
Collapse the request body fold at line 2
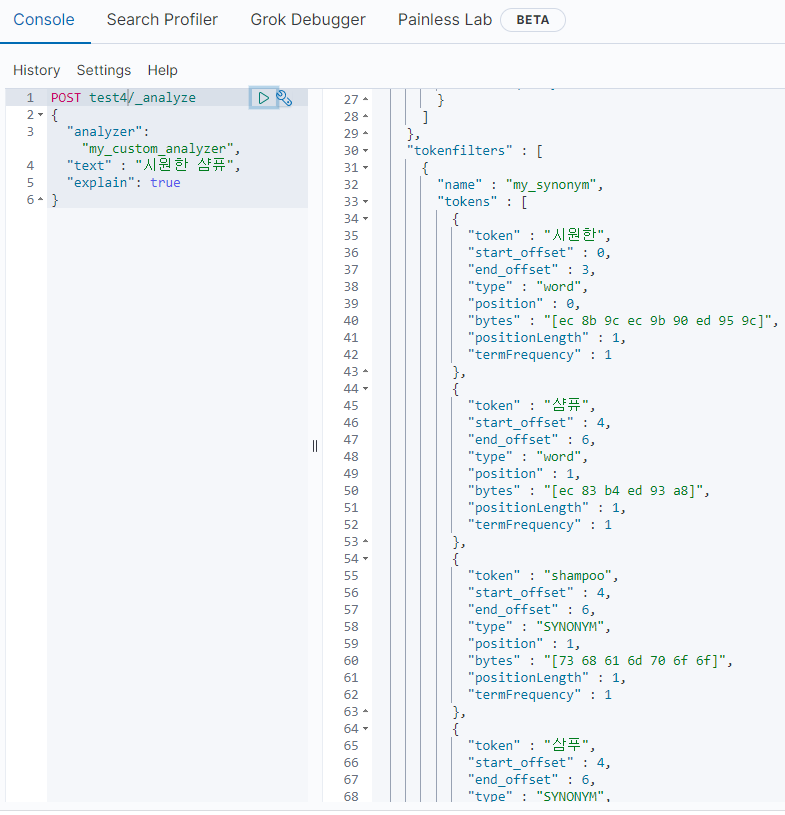(x=40, y=115)
